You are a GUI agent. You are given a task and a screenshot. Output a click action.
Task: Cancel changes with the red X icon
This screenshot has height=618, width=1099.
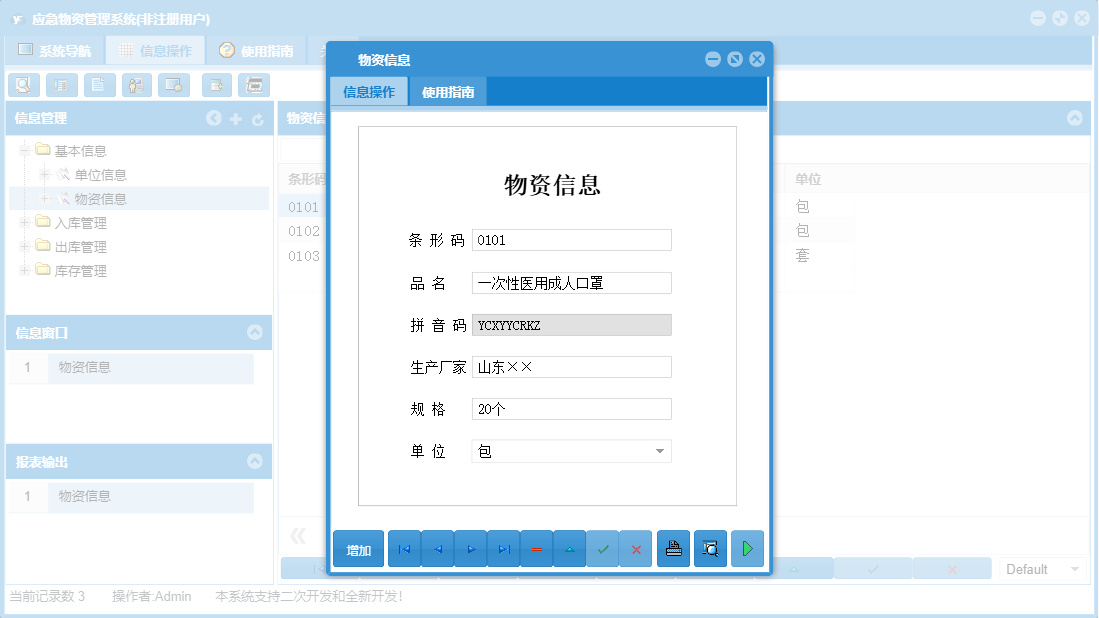pos(635,548)
